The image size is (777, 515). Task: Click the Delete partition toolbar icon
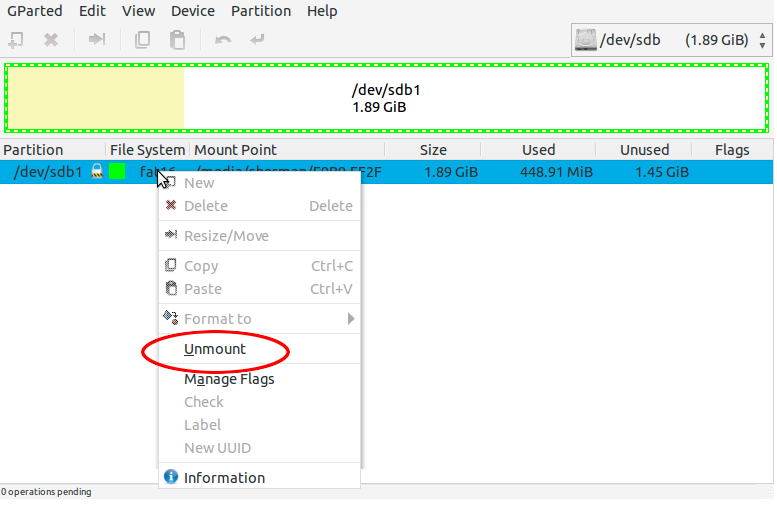click(50, 40)
